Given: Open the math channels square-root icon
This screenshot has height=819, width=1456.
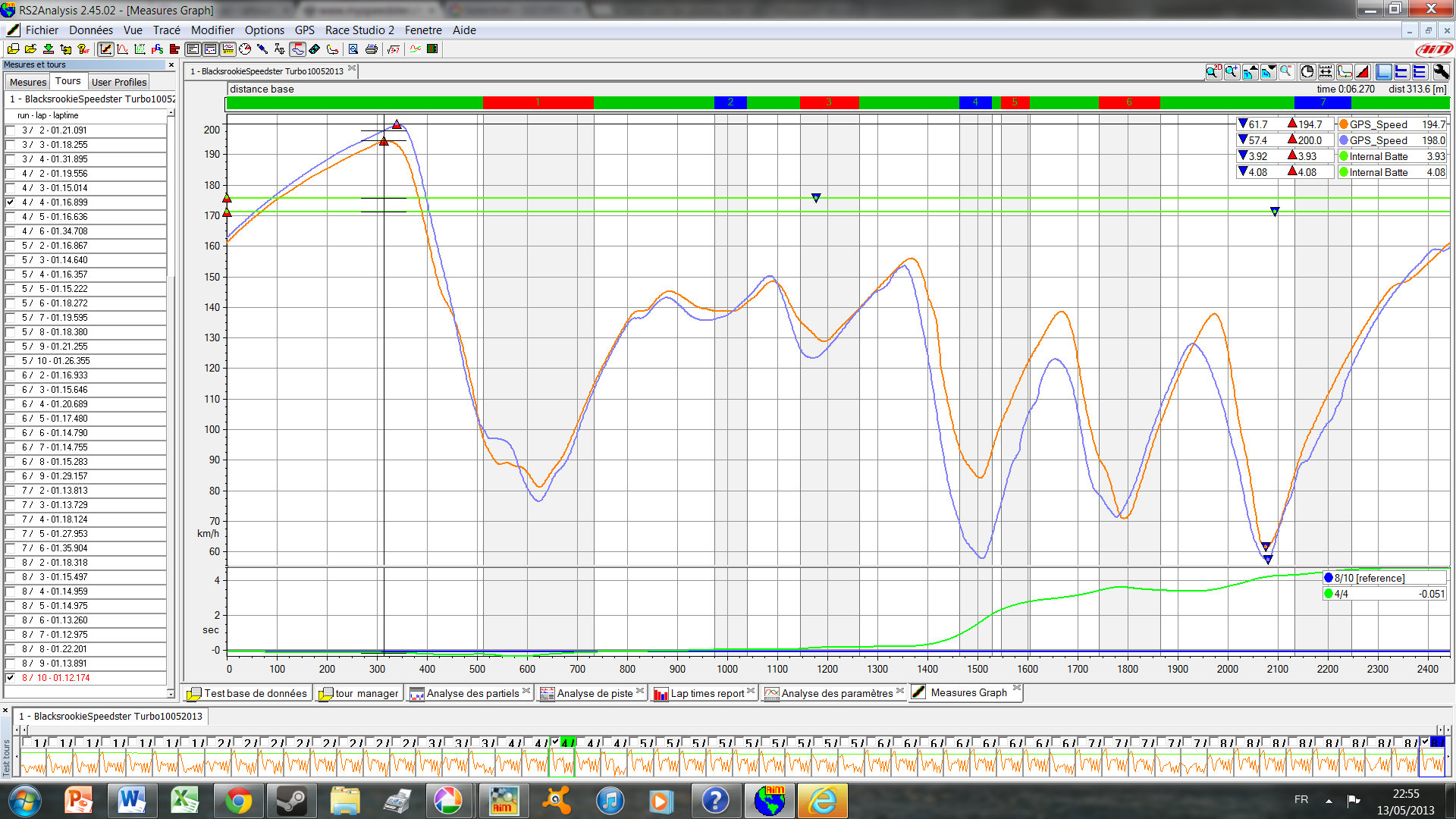Looking at the screenshot, I should point(394,49).
